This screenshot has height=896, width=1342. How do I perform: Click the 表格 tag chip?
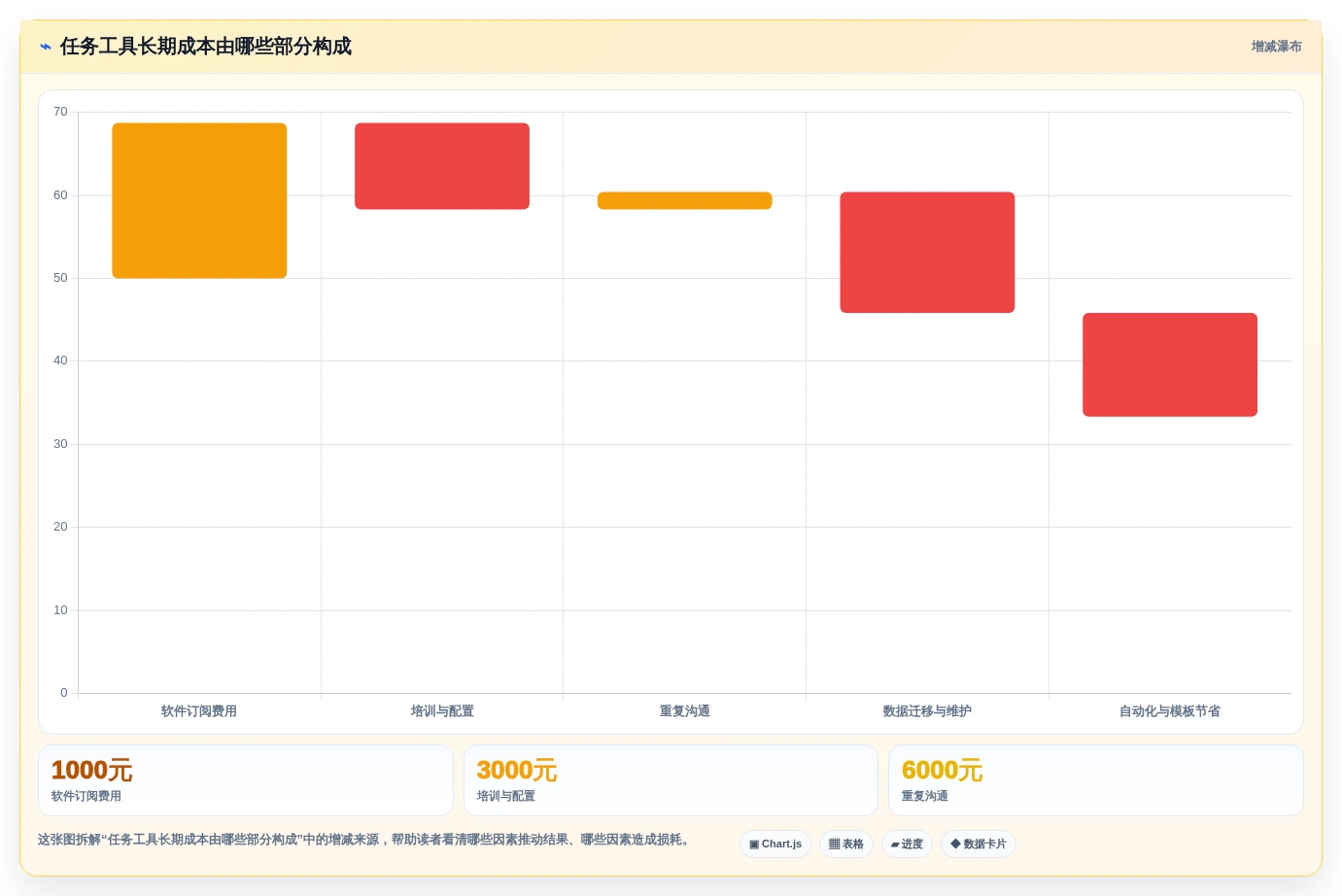tap(846, 844)
